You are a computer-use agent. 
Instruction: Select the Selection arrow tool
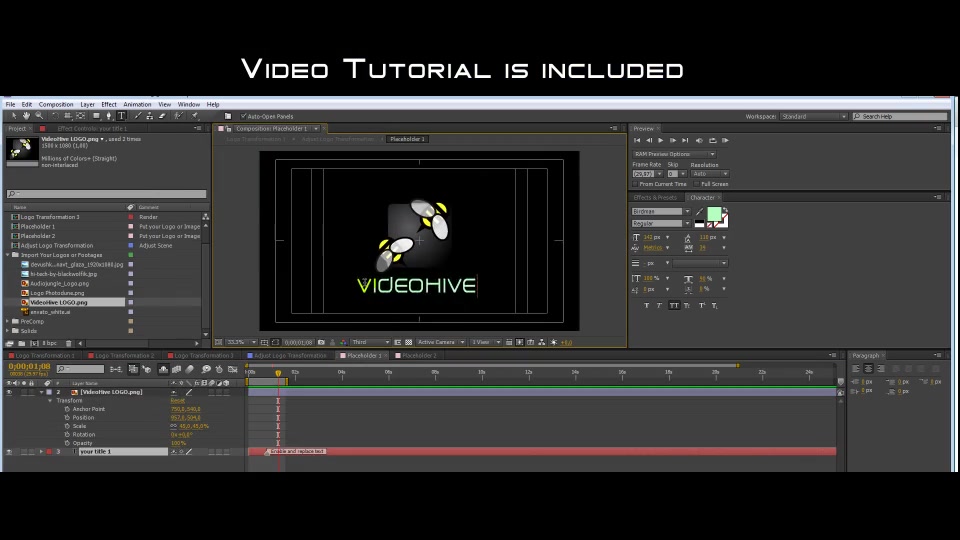(x=13, y=116)
